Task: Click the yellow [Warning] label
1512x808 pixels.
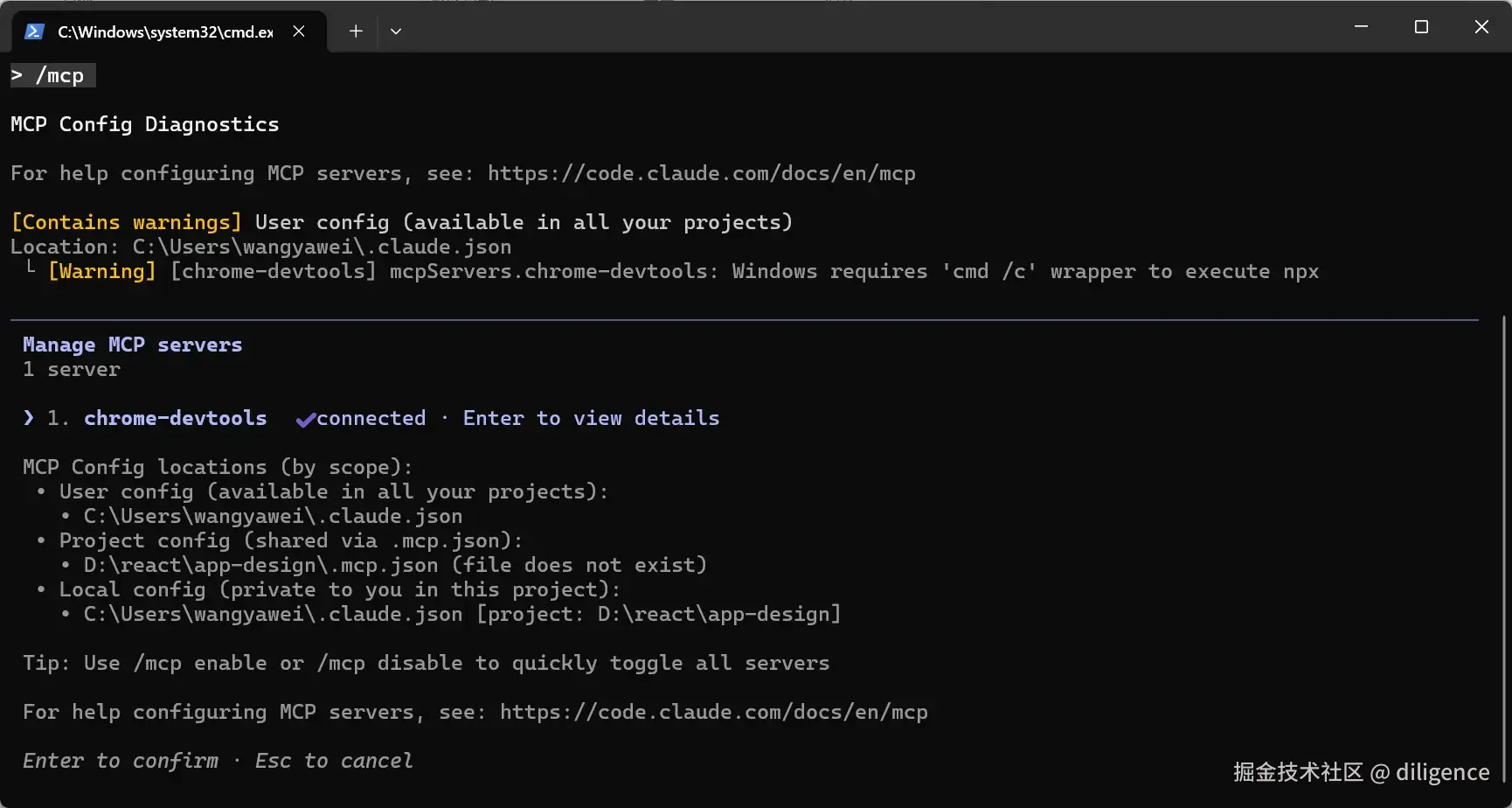Action: coord(102,271)
